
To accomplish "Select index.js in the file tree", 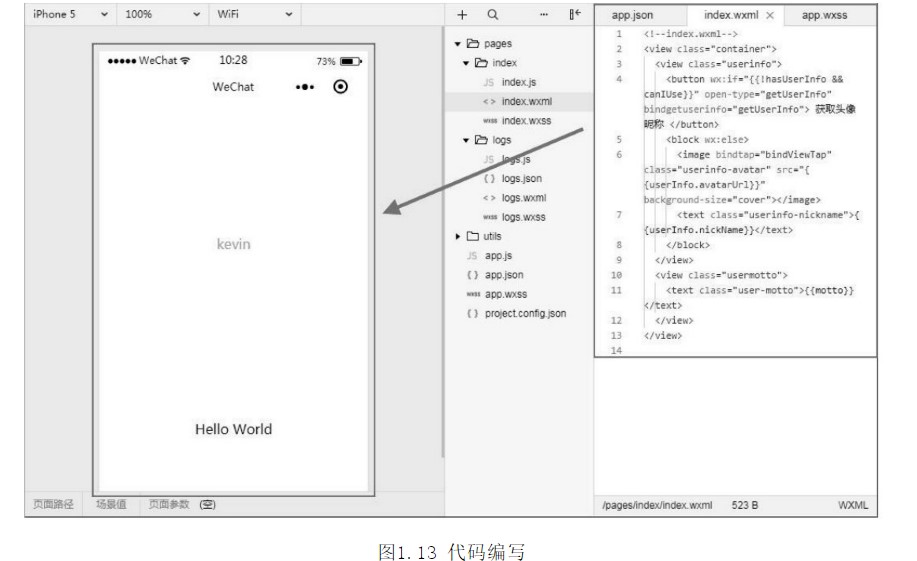I will tap(518, 82).
